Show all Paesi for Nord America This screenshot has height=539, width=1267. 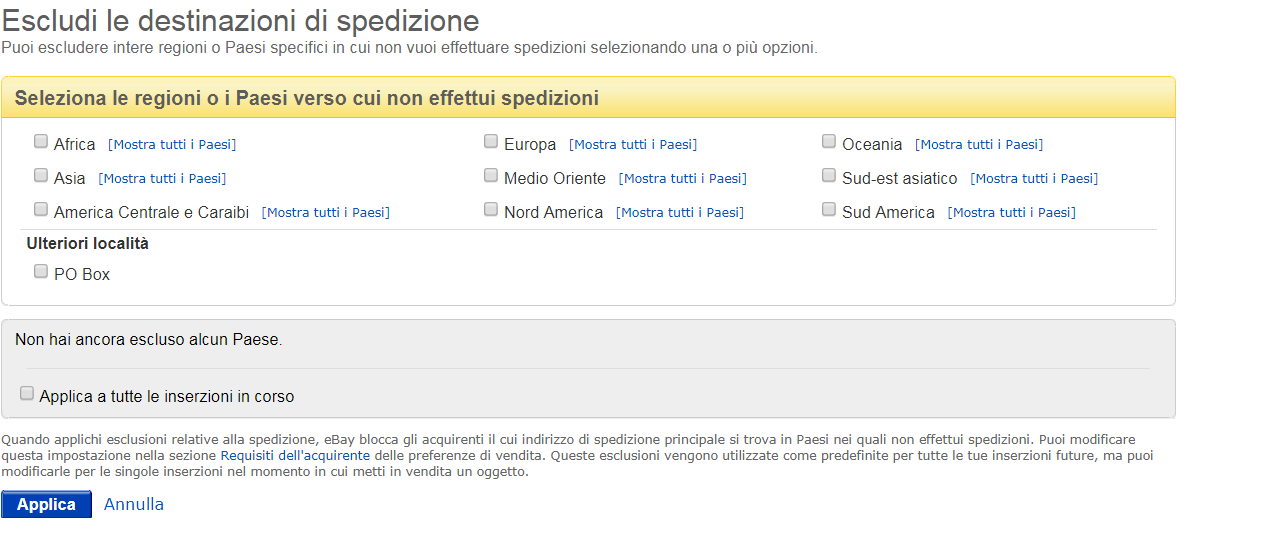[x=680, y=213]
